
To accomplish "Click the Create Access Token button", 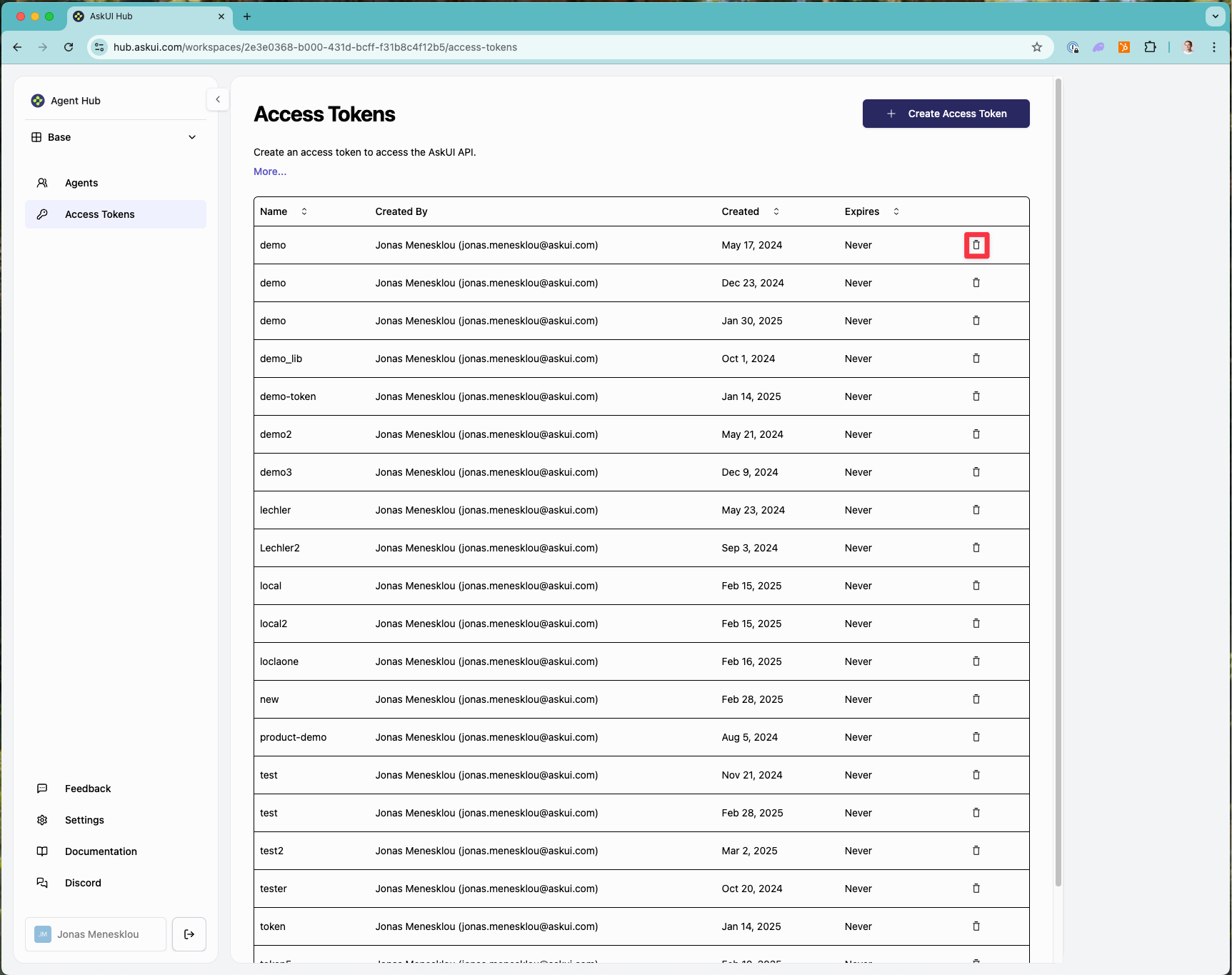I will tap(946, 114).
